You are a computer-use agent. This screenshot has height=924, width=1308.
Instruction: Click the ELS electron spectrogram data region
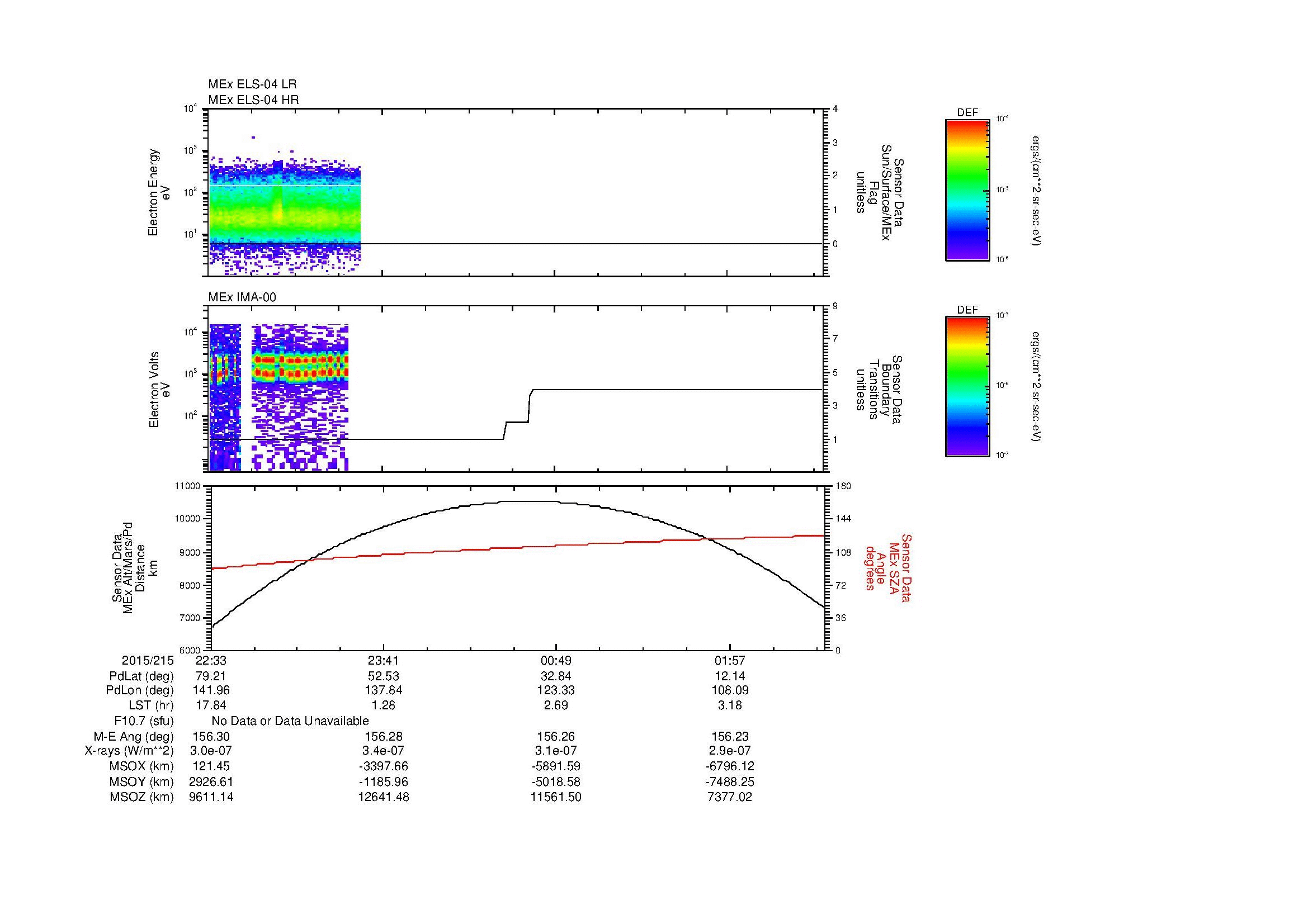pyautogui.click(x=285, y=214)
